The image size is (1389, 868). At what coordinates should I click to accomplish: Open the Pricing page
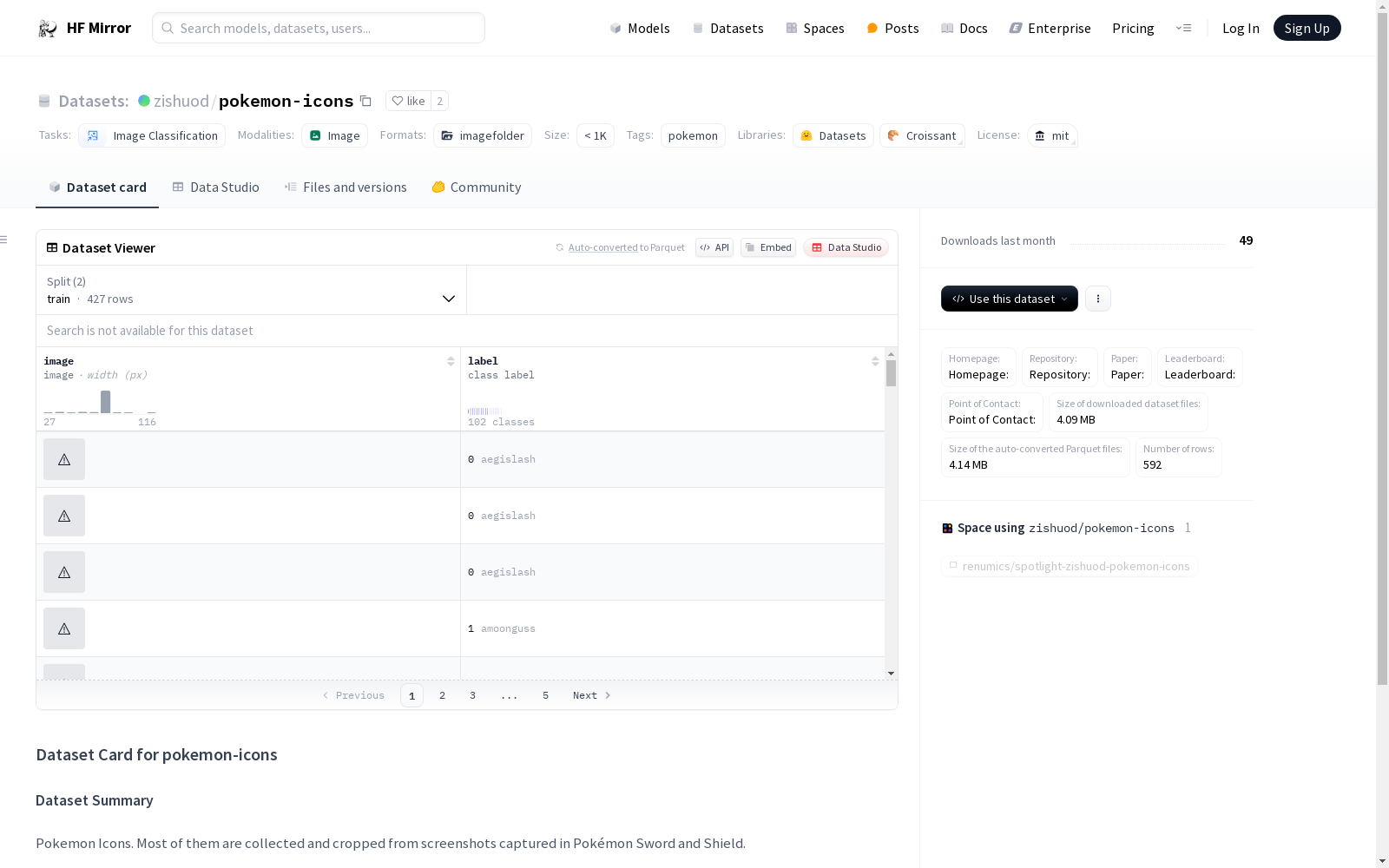1133,28
